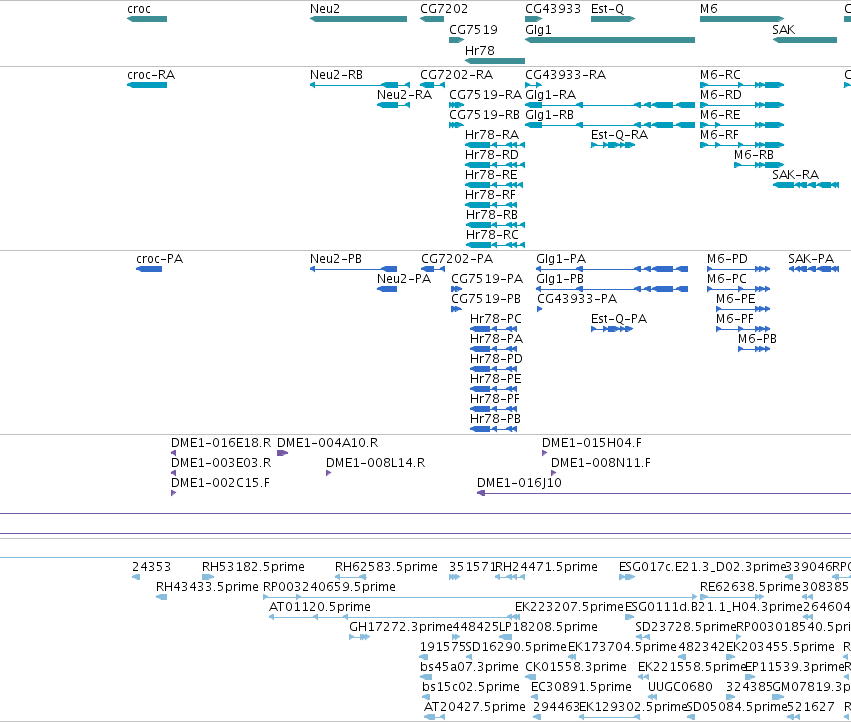Select the croc-RA transcript label
Viewport: 851px width, 722px height.
(151, 75)
